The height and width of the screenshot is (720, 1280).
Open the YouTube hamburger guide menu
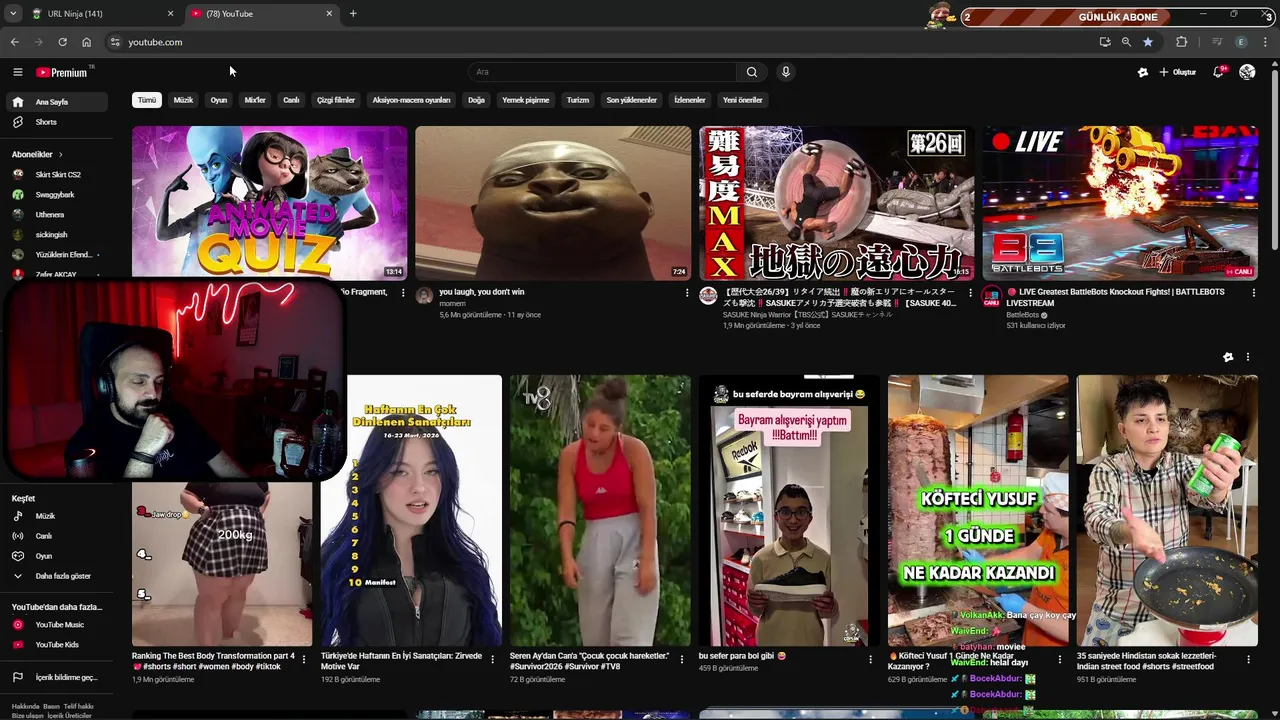[x=17, y=72]
